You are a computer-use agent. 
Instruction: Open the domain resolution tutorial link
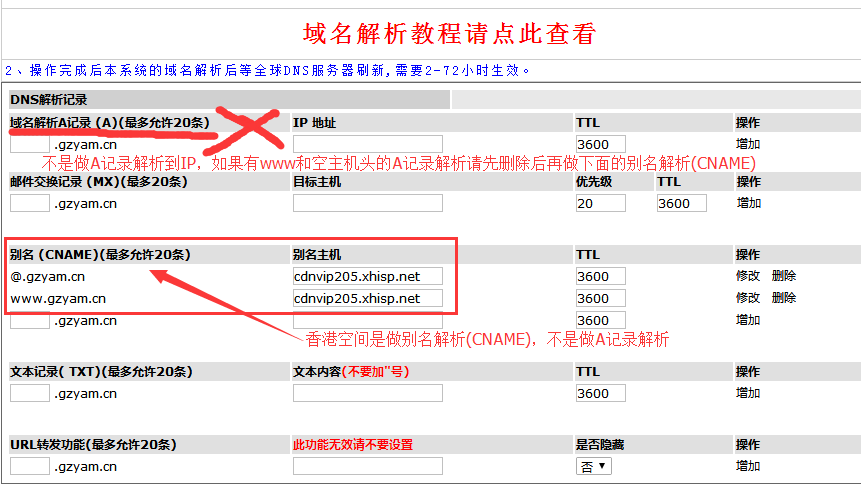tap(449, 34)
